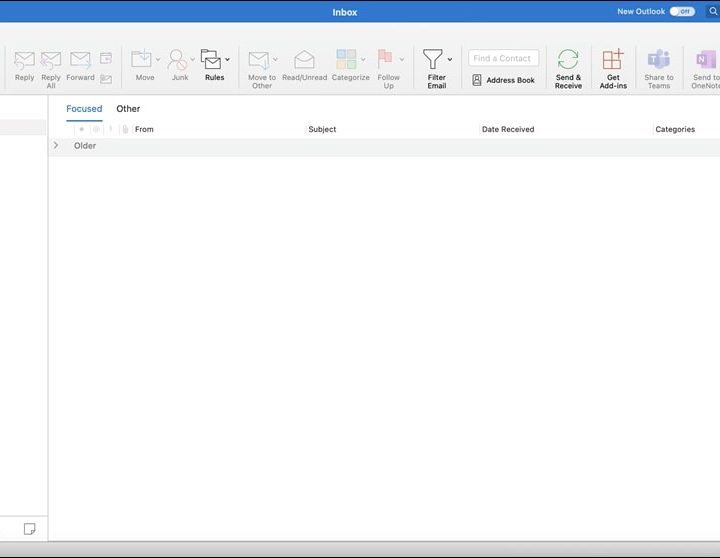Open the Rules dropdown arrow
The image size is (720, 558).
point(227,60)
